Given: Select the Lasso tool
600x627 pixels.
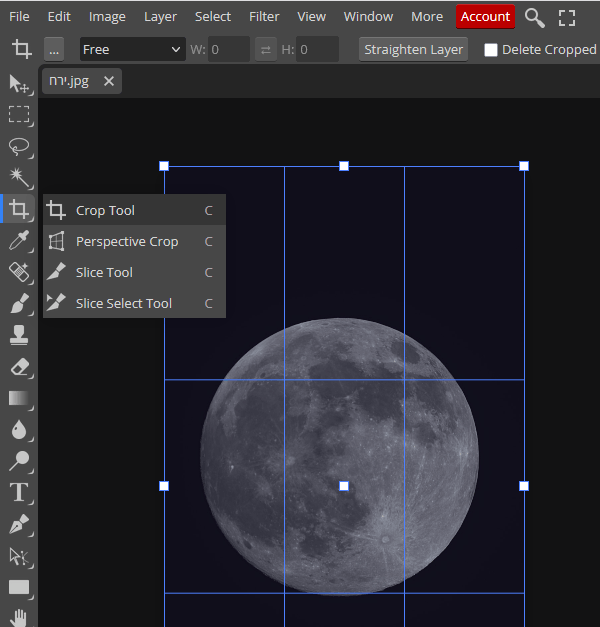Looking at the screenshot, I should (18, 146).
